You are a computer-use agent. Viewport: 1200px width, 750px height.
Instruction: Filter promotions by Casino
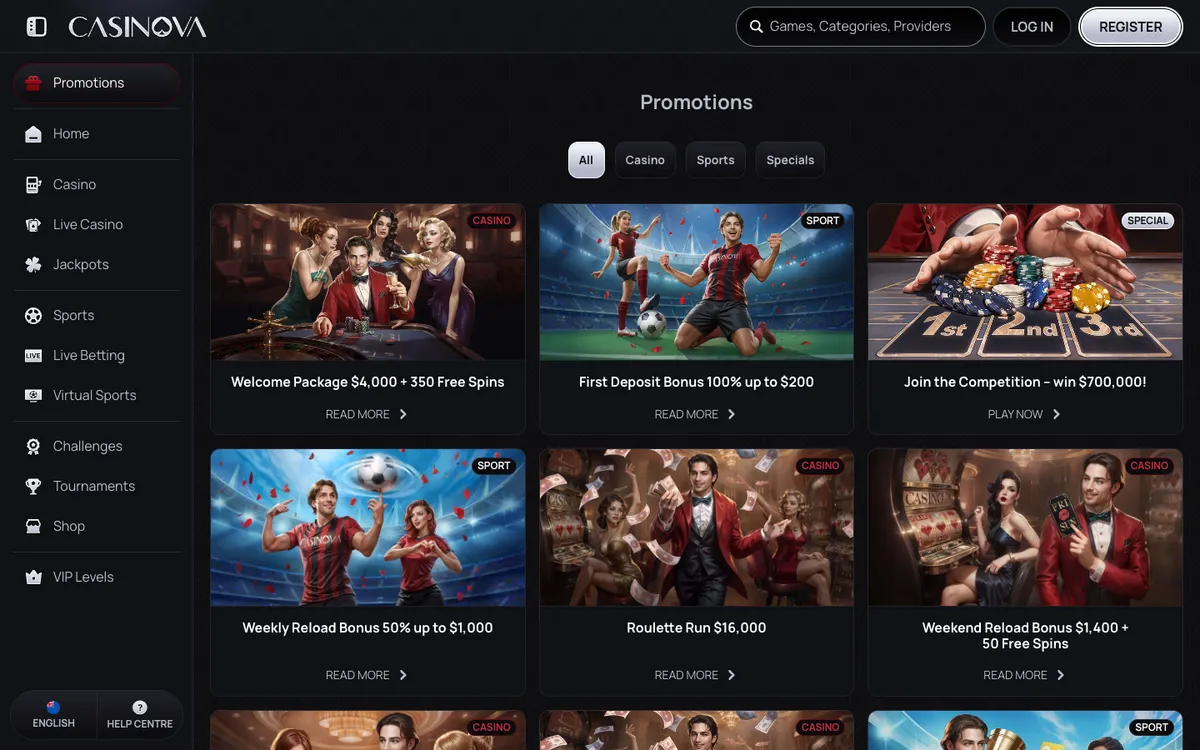[x=645, y=160]
